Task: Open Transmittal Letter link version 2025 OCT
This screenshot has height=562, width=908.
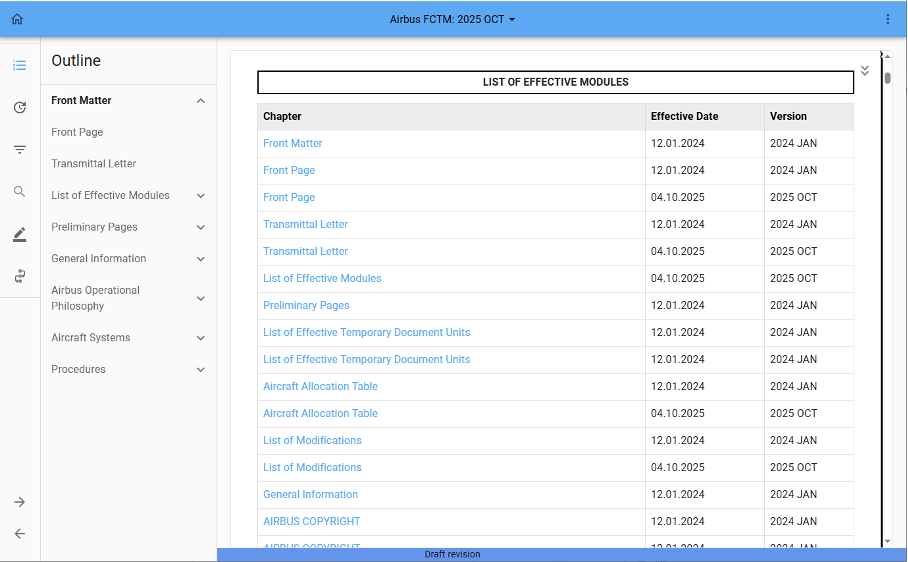Action: pos(305,251)
